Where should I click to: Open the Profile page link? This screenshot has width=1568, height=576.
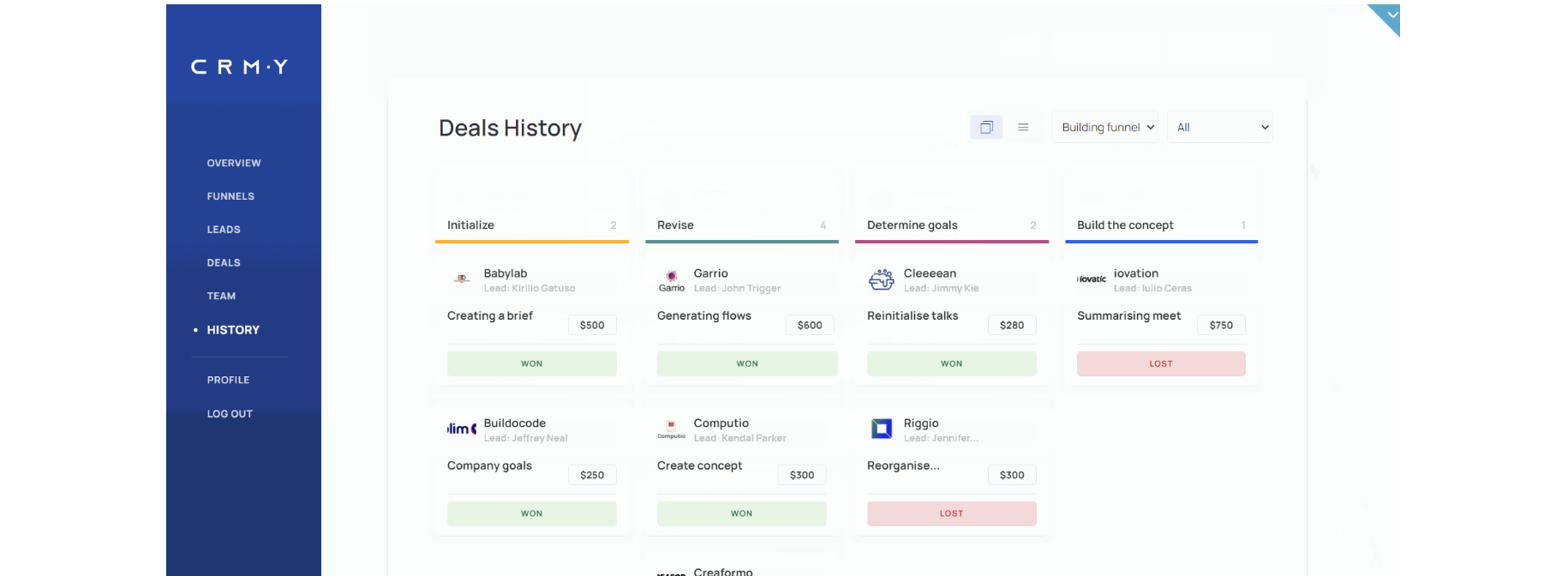coord(228,380)
